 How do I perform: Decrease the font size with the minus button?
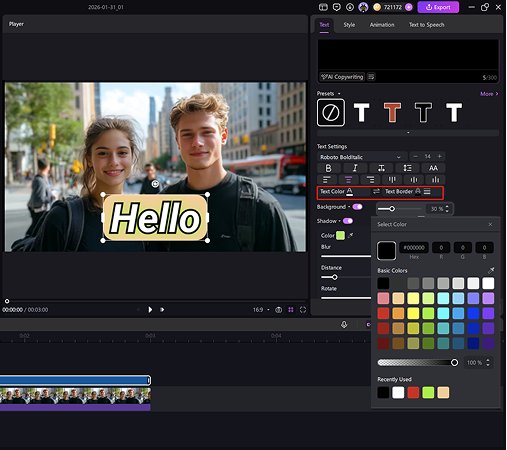point(415,156)
